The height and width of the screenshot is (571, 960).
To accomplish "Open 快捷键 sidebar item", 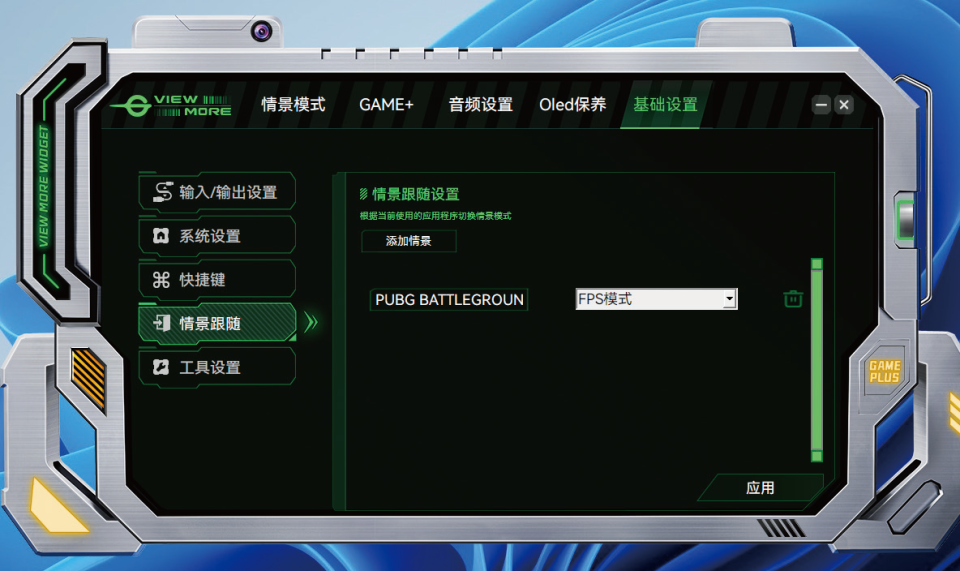I will pyautogui.click(x=217, y=280).
